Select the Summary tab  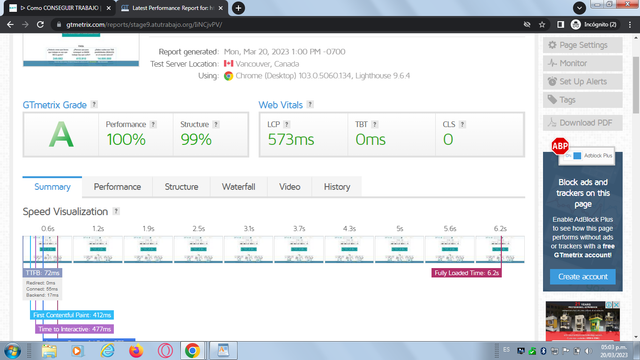(52, 187)
